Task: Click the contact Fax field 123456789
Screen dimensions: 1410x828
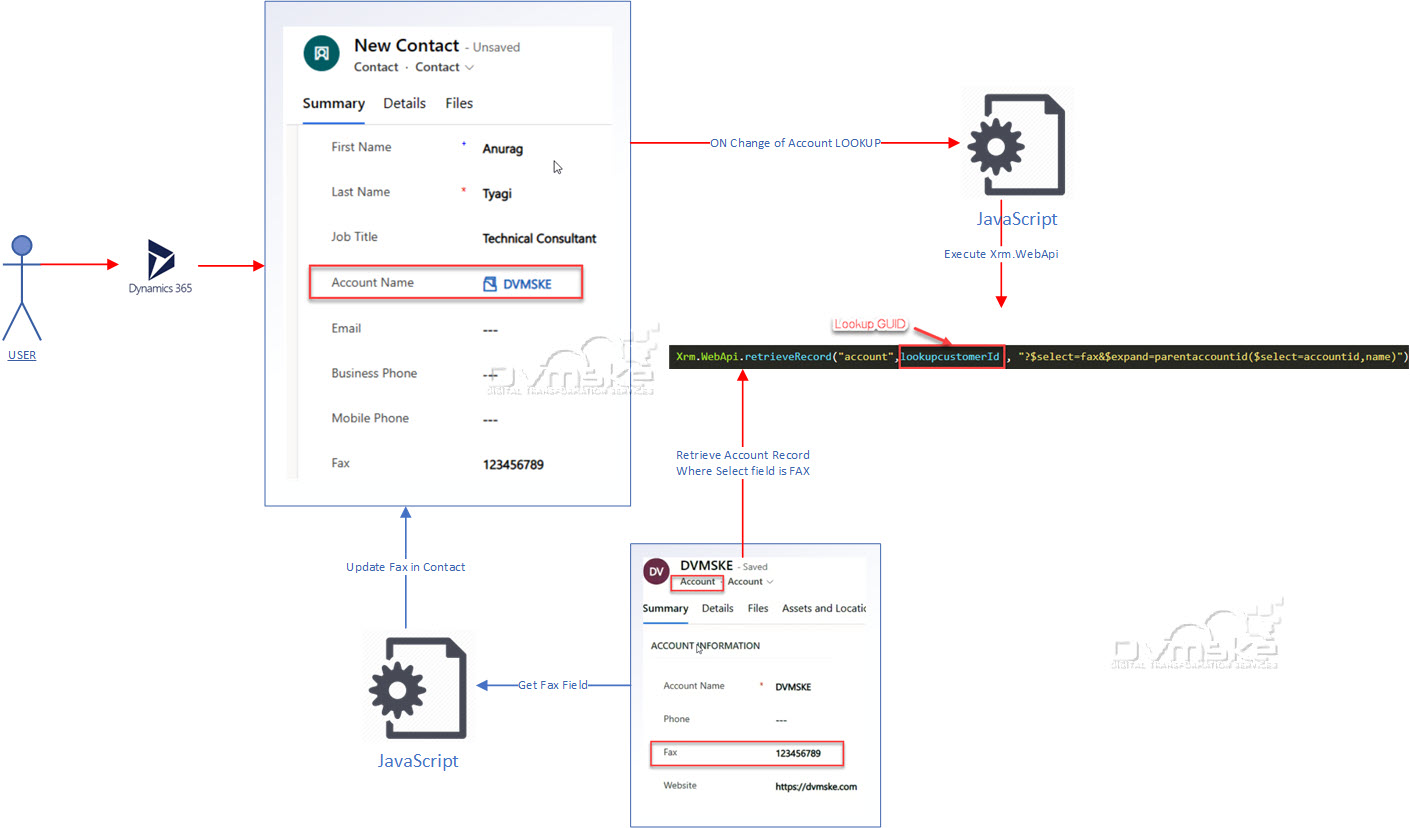Action: coord(513,465)
